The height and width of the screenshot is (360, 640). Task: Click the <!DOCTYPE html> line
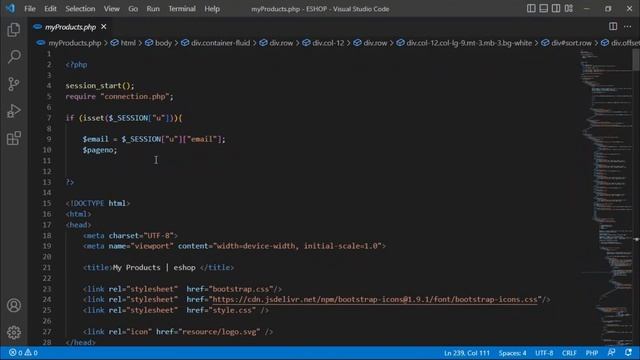[x=98, y=203]
